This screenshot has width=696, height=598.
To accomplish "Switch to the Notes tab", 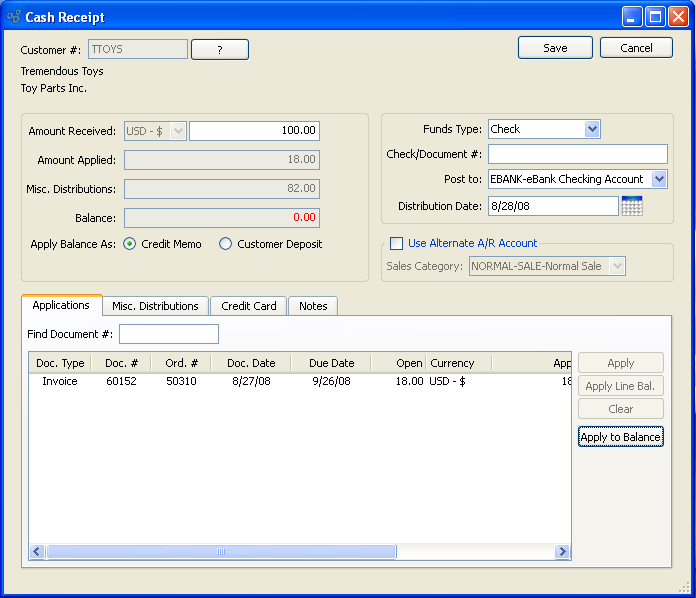I will [x=313, y=306].
